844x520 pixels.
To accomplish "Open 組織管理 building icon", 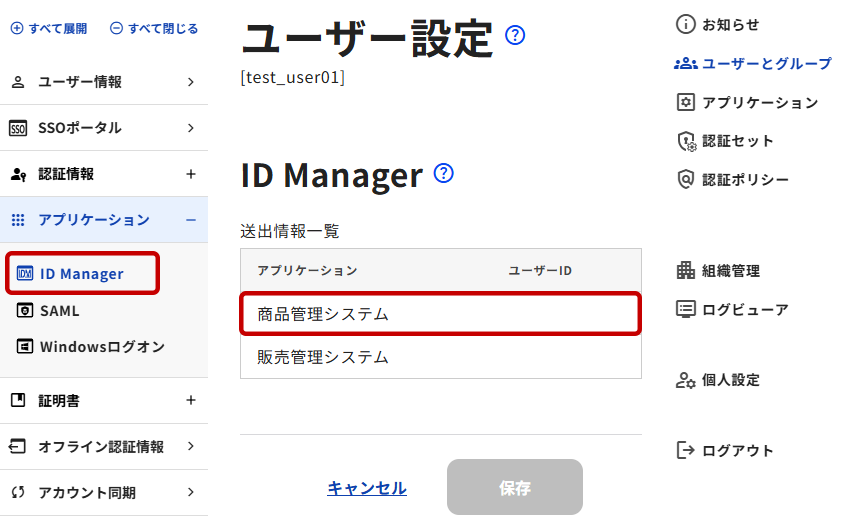I will (x=686, y=270).
